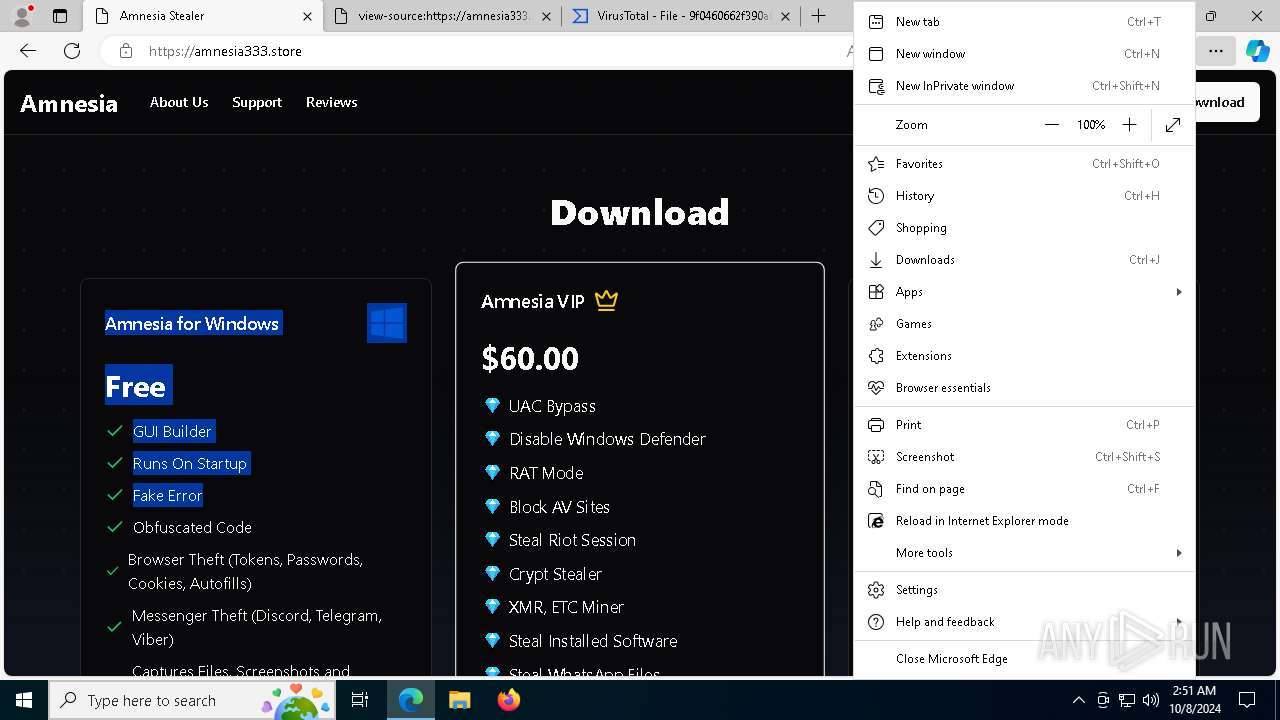
Task: Increase zoom with plus button
Action: point(1129,125)
